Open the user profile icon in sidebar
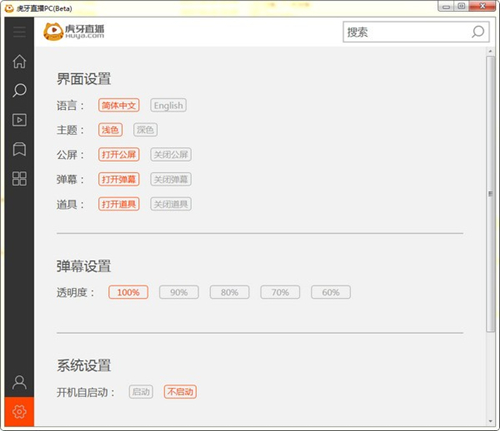Image resolution: width=500 pixels, height=431 pixels. tap(19, 382)
